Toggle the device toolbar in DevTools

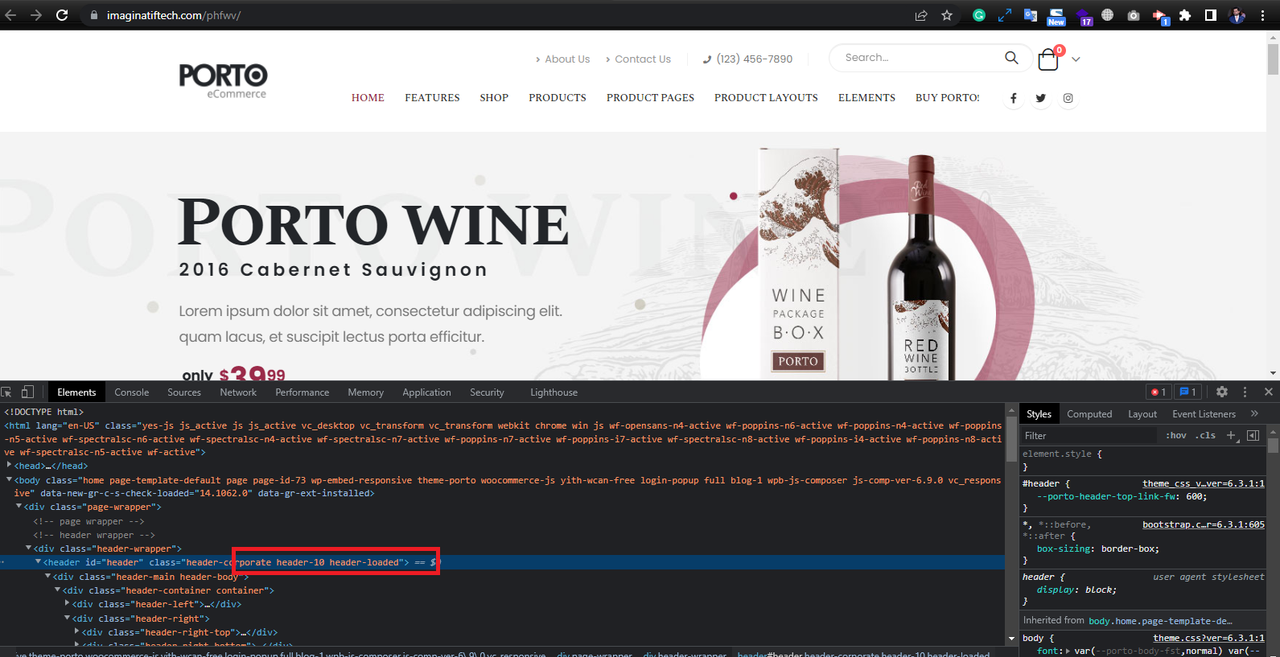(x=28, y=392)
